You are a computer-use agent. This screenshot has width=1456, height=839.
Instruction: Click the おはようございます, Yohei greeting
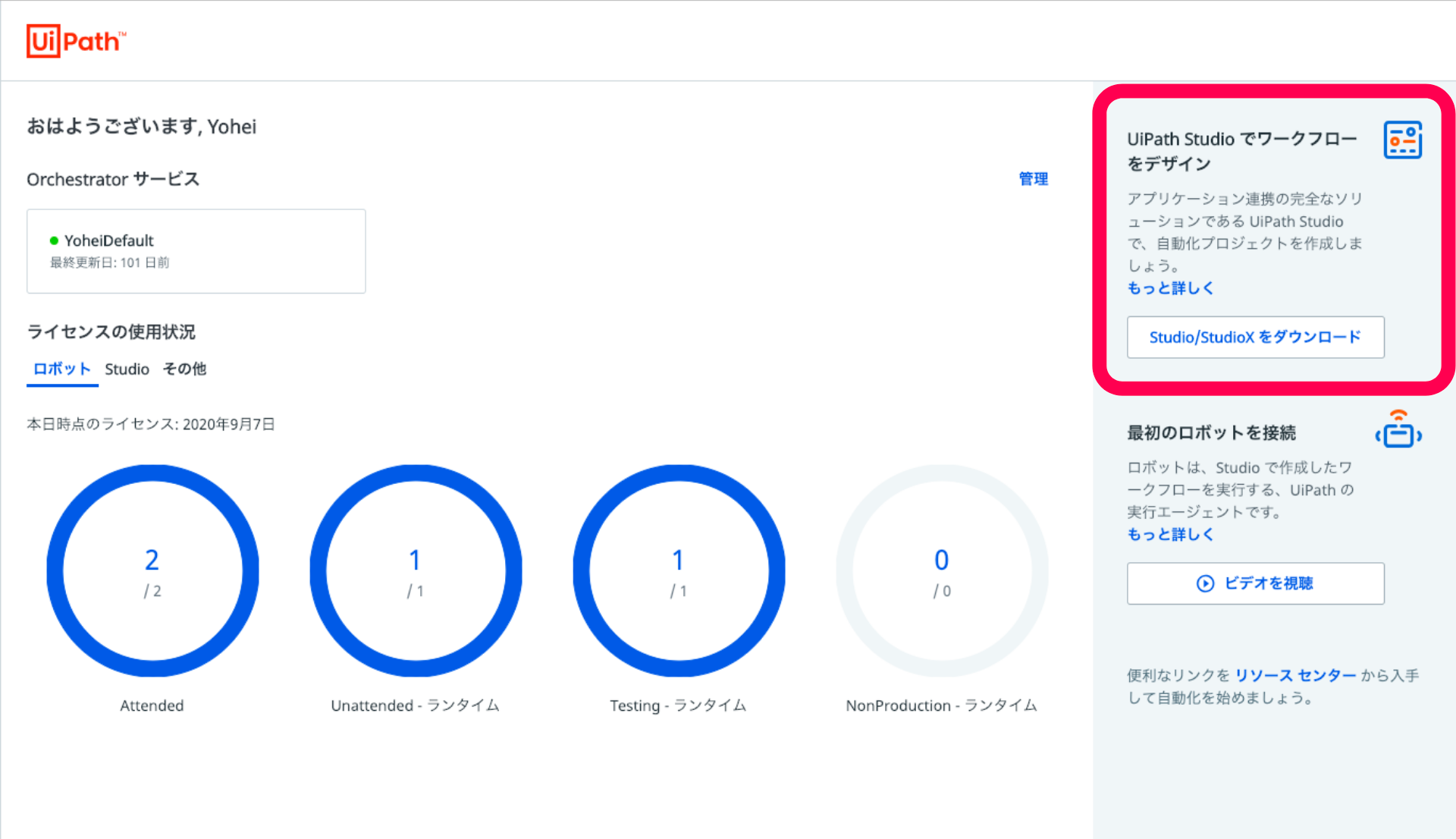click(141, 127)
